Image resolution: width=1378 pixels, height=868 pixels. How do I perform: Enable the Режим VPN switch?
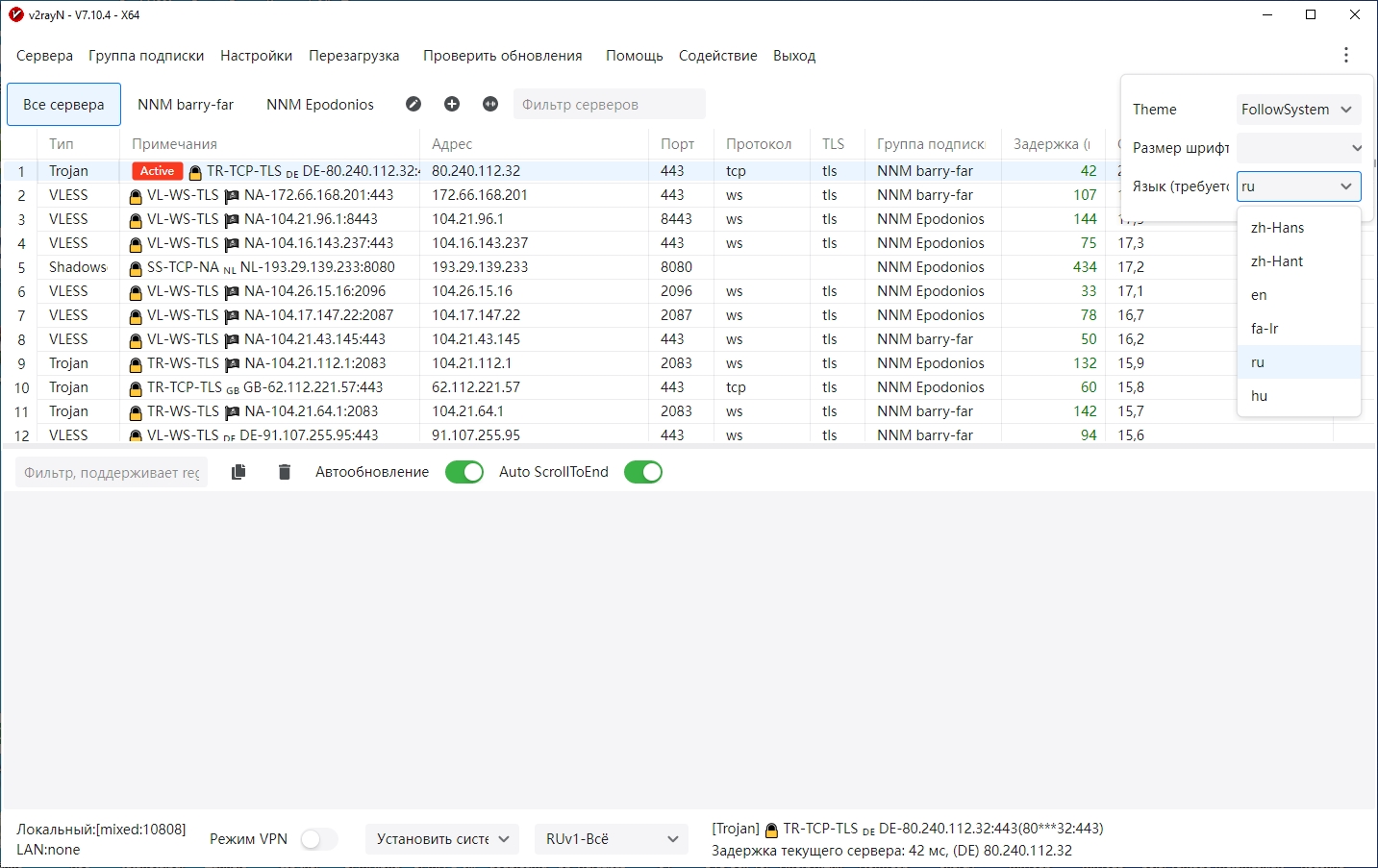point(319,839)
